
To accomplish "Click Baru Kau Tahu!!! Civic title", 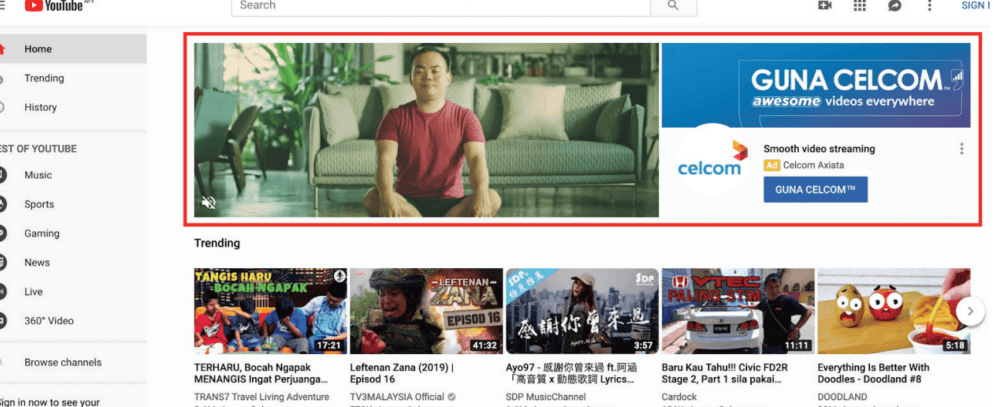I will click(x=723, y=373).
